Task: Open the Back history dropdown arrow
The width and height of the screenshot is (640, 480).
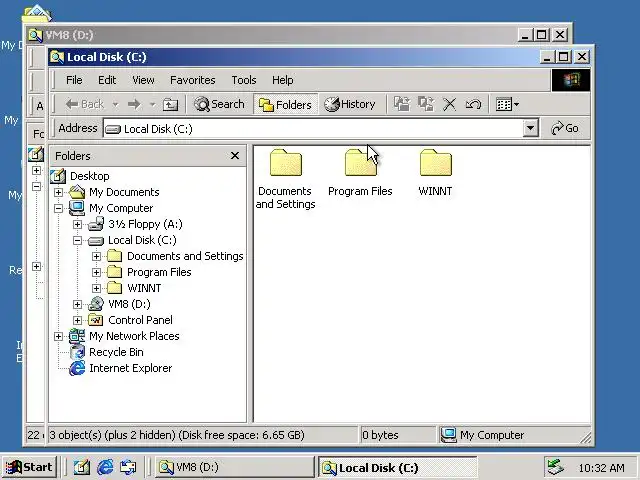Action: coord(116,104)
